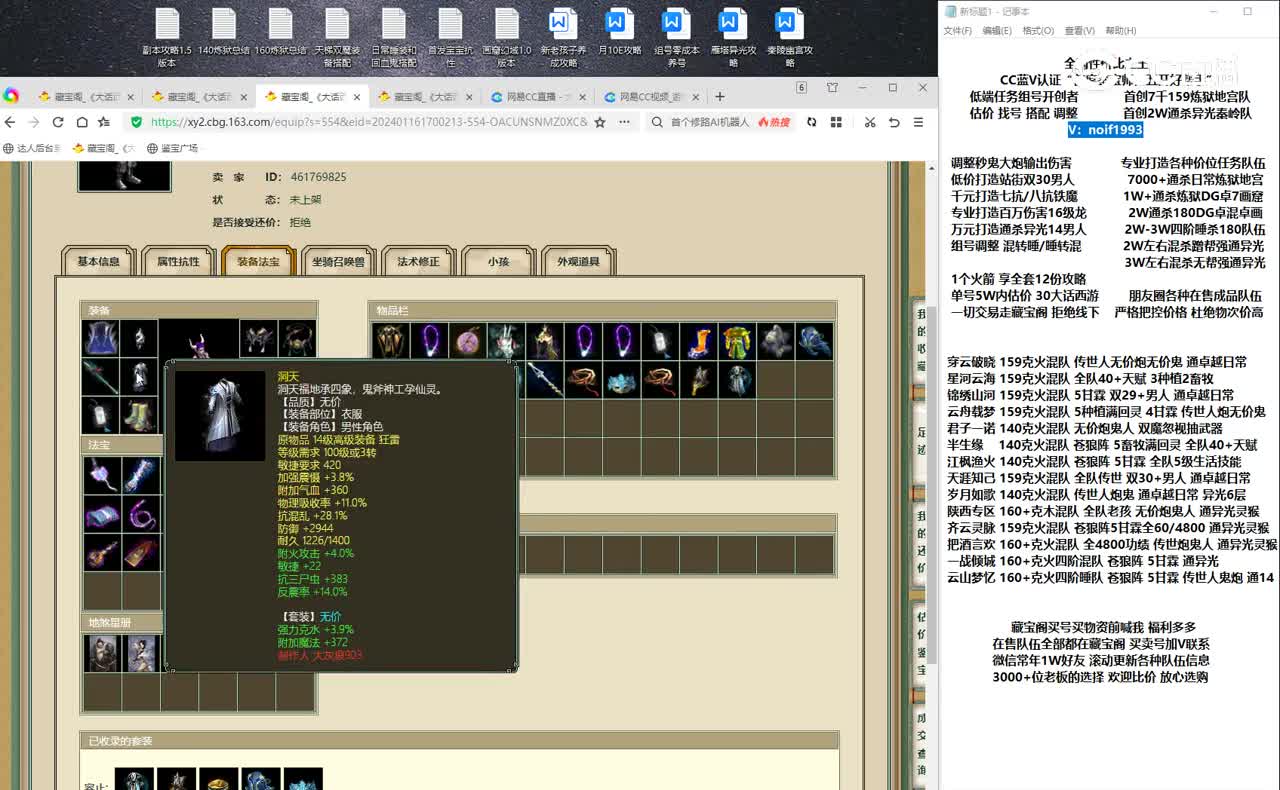This screenshot has height=790, width=1280.
Task: Open the 坐骑召唤兽 tab
Action: click(338, 261)
